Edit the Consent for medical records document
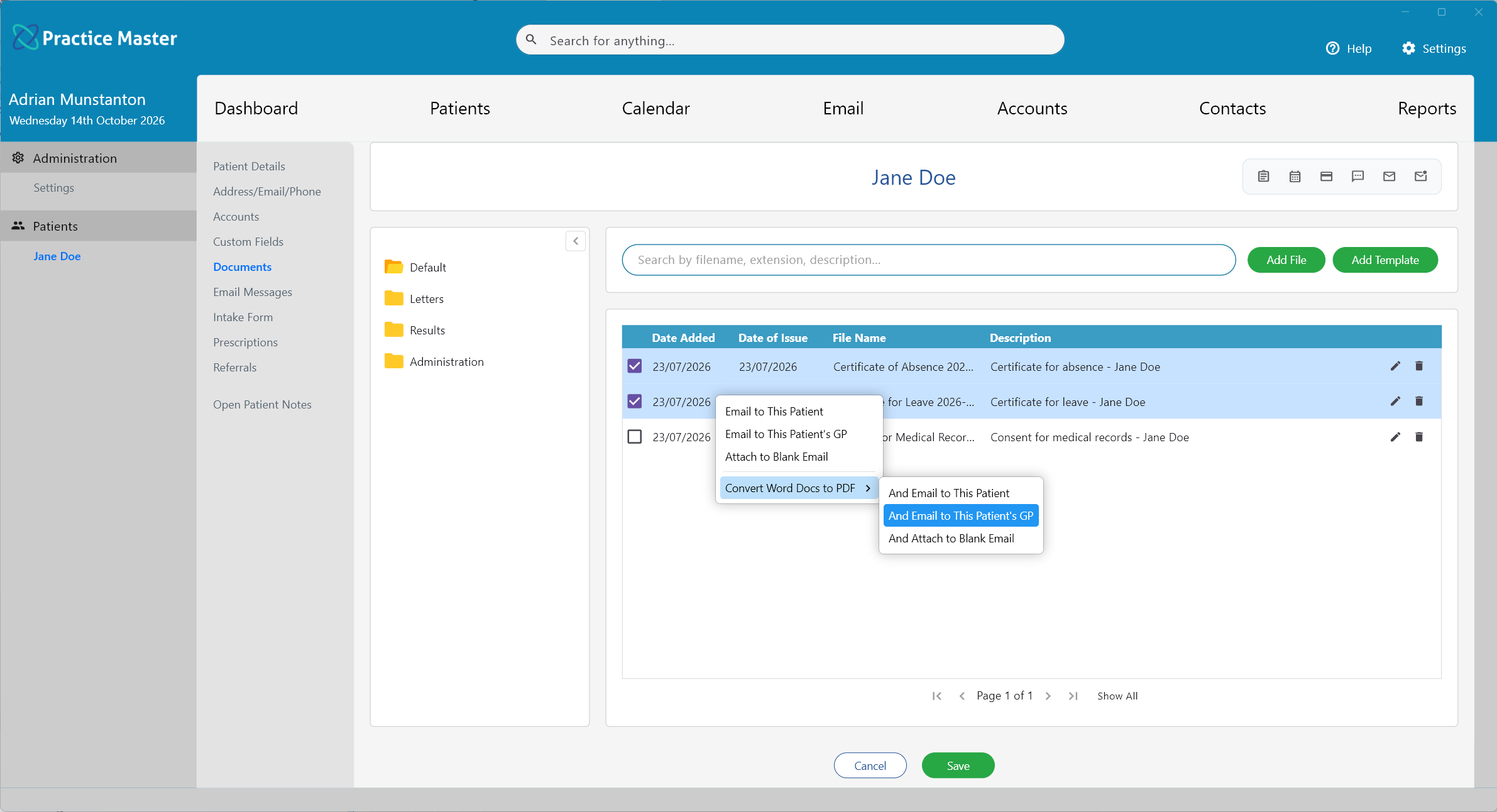Image resolution: width=1497 pixels, height=812 pixels. 1395,437
